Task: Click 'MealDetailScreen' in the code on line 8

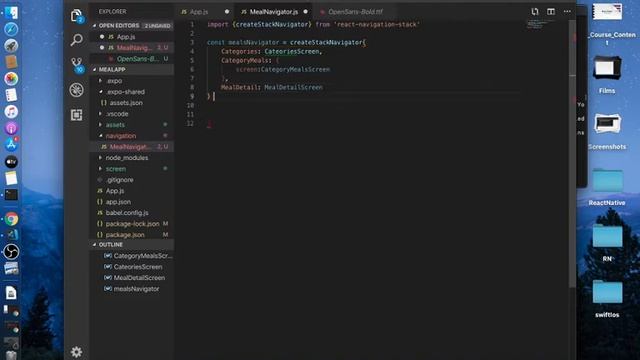Action: click(293, 87)
